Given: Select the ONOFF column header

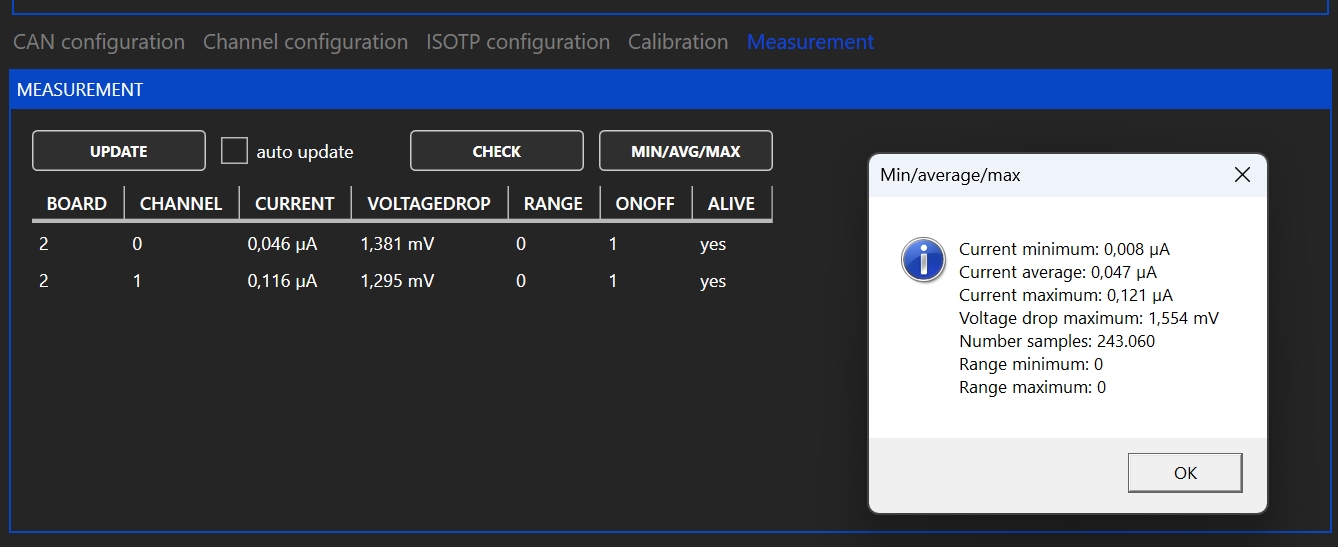Looking at the screenshot, I should point(644,203).
